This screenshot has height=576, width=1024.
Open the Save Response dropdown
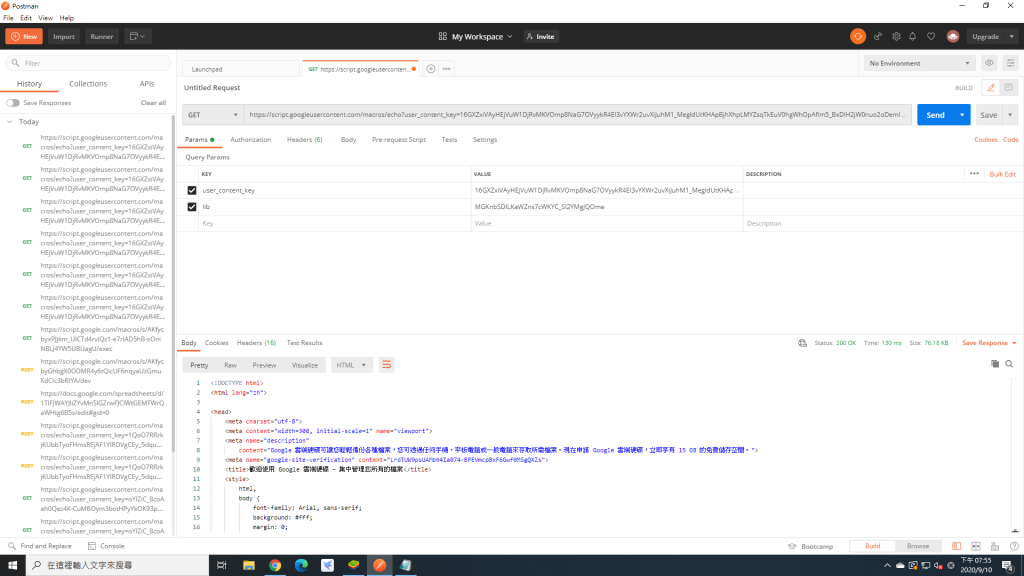tap(989, 343)
